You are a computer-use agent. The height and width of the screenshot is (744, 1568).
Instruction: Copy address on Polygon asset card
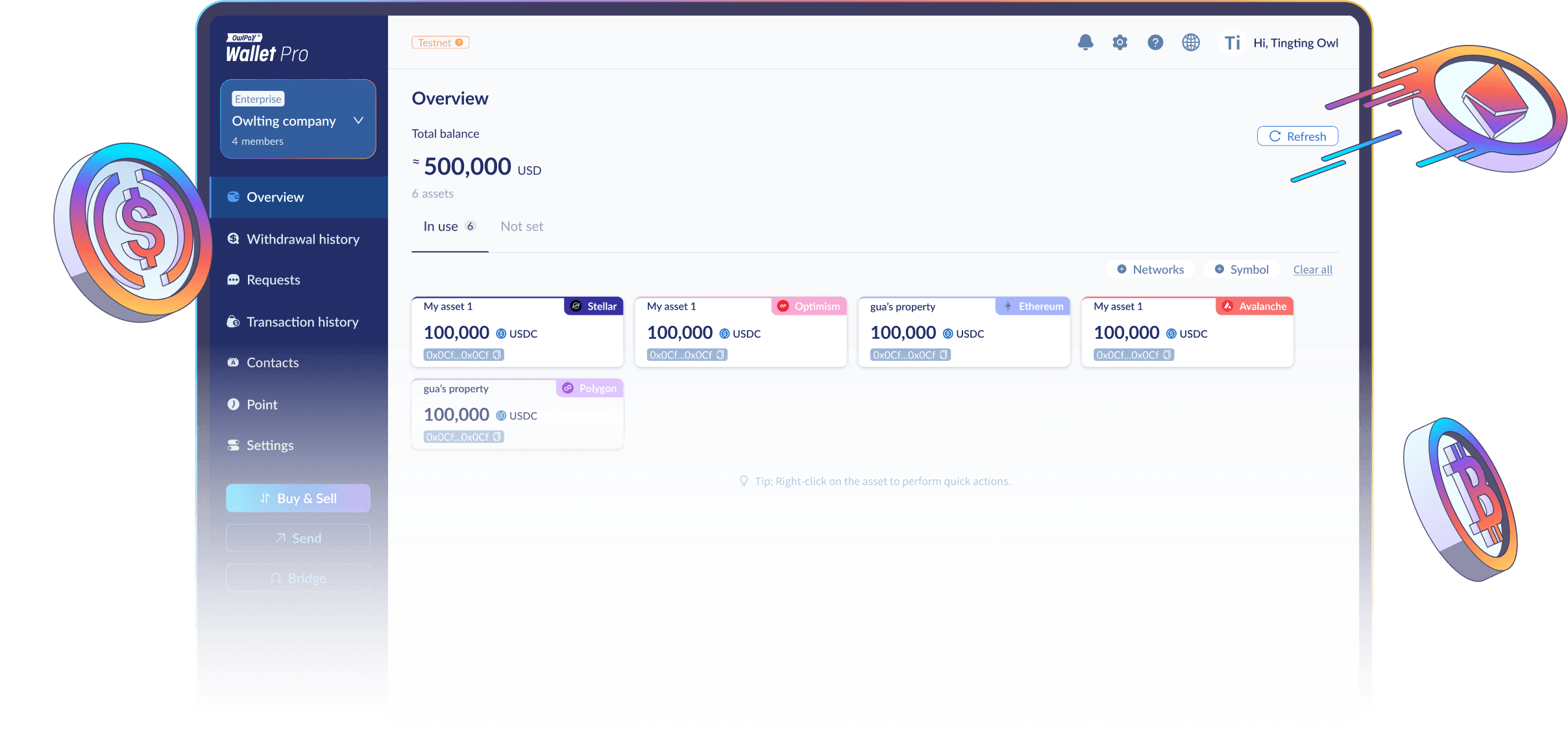pos(496,437)
